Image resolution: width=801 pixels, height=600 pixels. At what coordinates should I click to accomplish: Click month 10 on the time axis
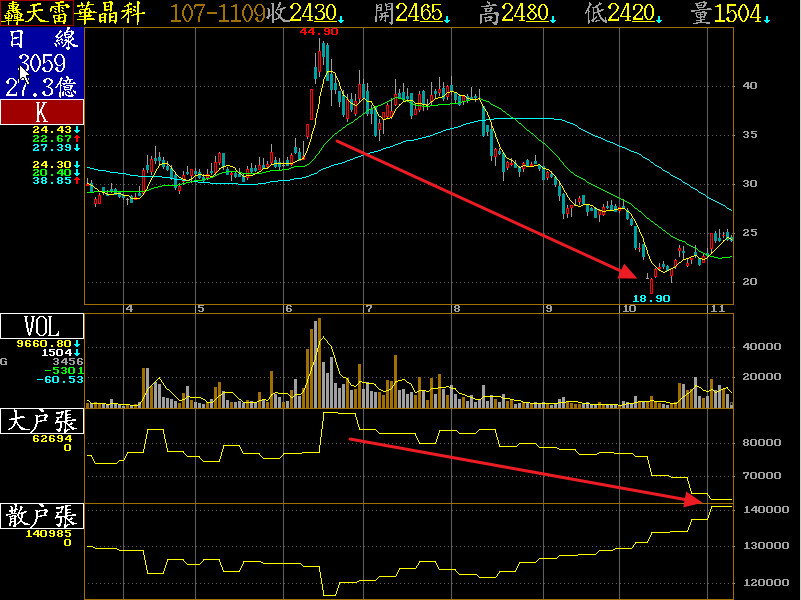tap(630, 309)
